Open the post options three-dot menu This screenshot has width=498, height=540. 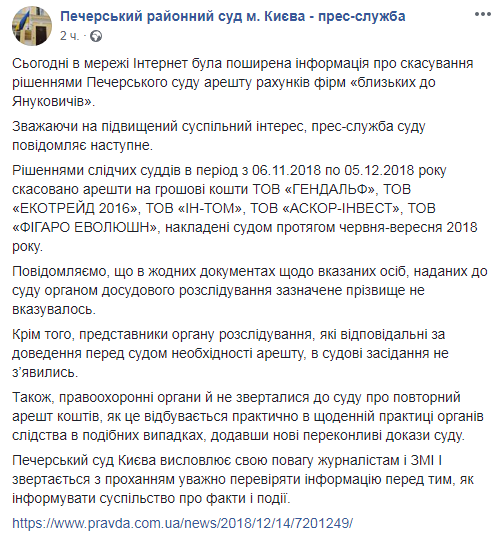(483, 14)
